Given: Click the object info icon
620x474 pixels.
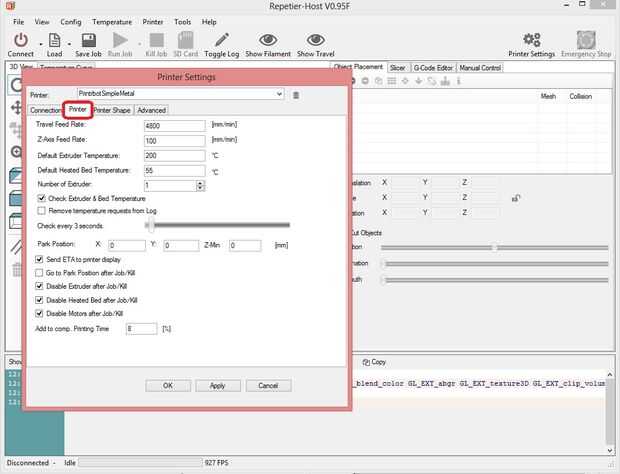Looking at the screenshot, I should [x=459, y=81].
